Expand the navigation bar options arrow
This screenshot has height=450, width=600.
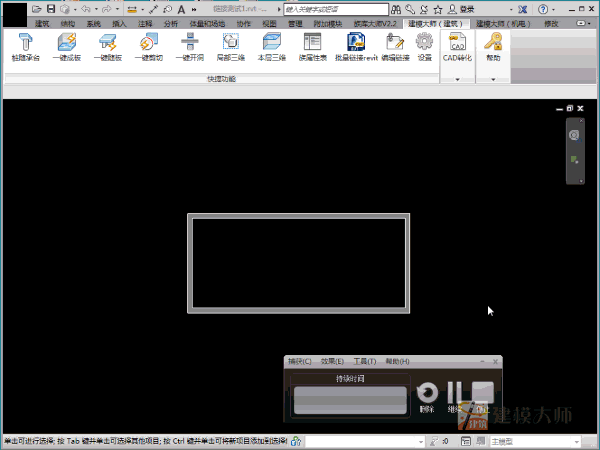coord(581,181)
